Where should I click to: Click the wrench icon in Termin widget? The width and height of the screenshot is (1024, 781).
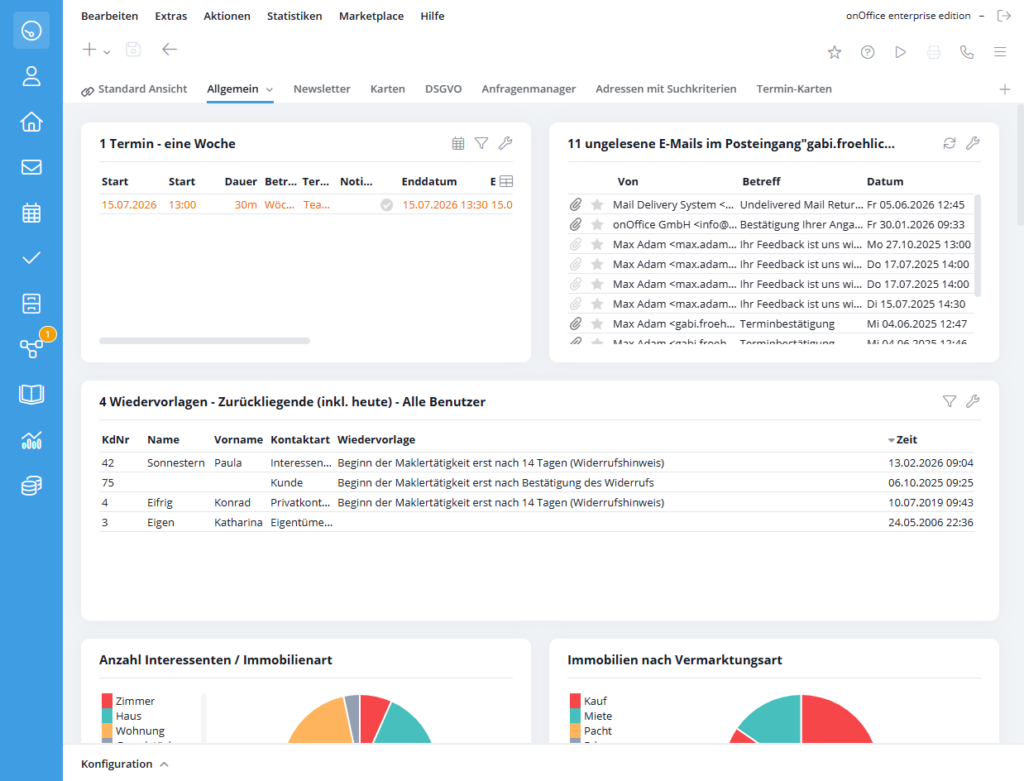click(x=505, y=144)
